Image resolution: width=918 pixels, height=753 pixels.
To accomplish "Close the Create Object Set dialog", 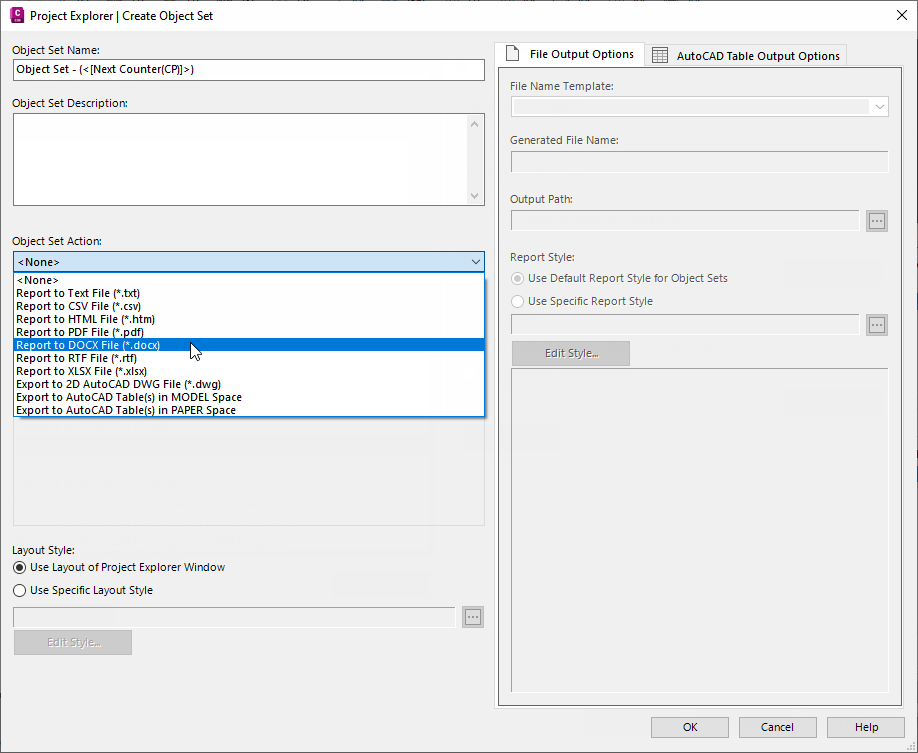I will 899,15.
